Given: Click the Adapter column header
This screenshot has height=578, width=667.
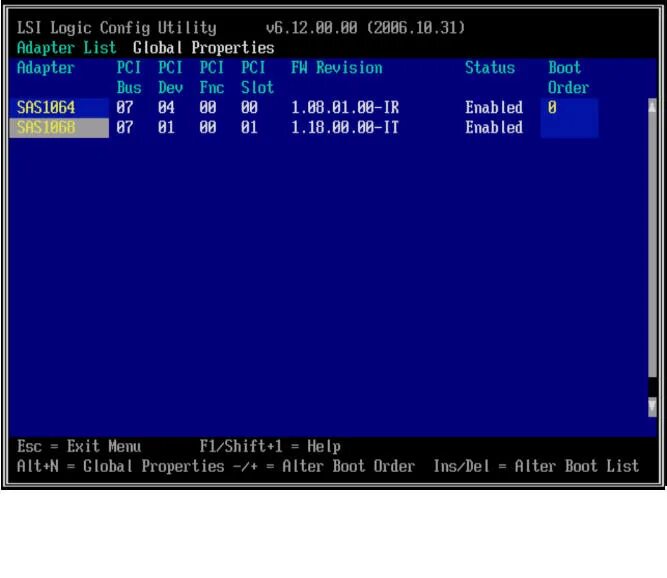Looking at the screenshot, I should coord(46,68).
